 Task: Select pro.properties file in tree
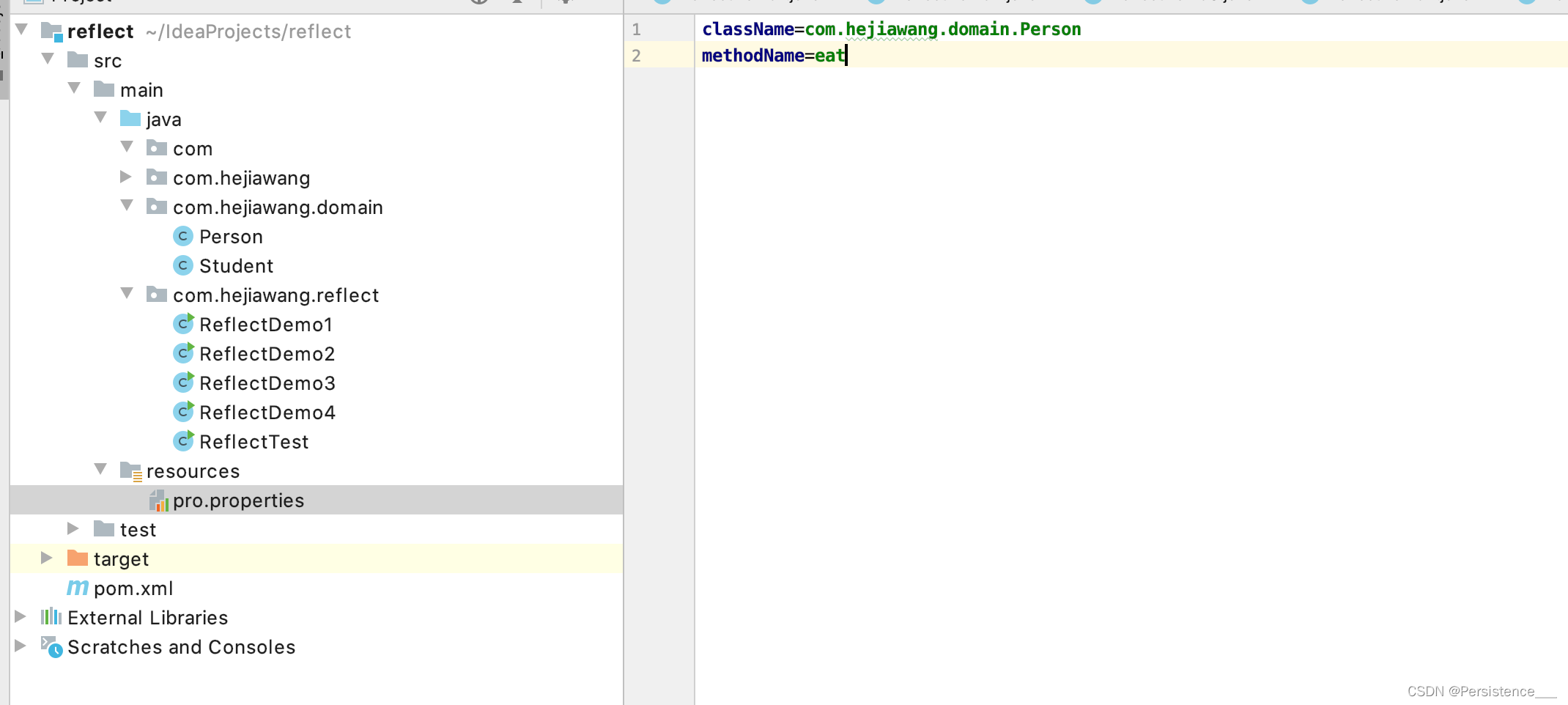(238, 501)
